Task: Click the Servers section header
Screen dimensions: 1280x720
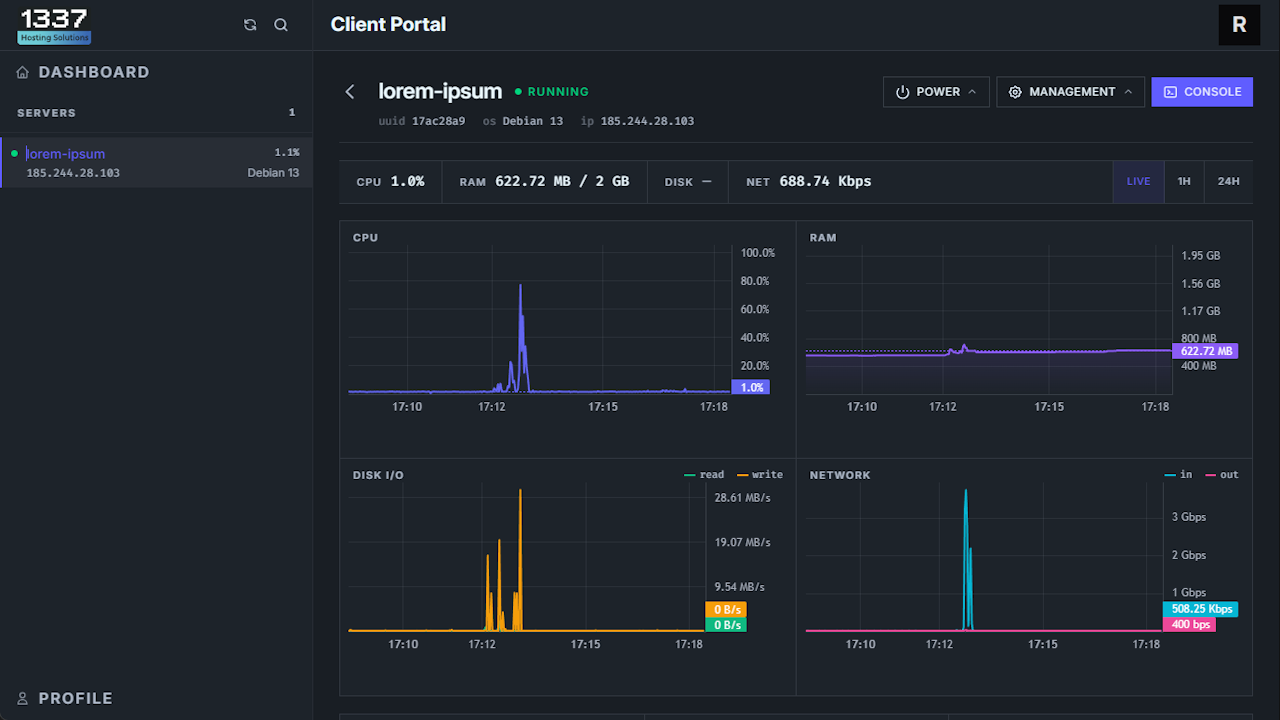Action: [46, 113]
